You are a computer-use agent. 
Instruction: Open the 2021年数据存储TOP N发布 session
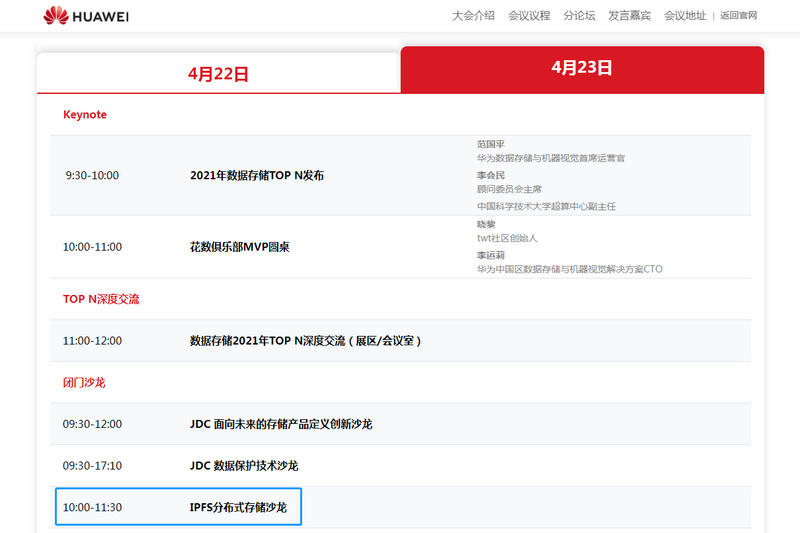pyautogui.click(x=257, y=175)
